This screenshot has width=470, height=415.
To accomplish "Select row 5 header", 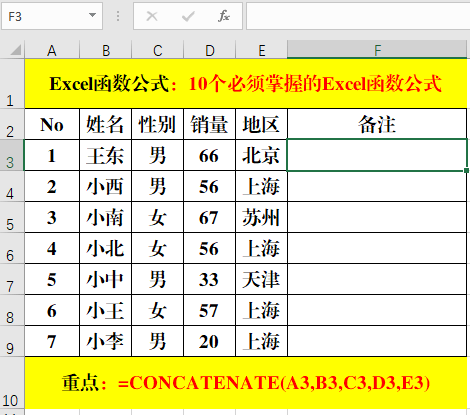I will click(x=12, y=217).
